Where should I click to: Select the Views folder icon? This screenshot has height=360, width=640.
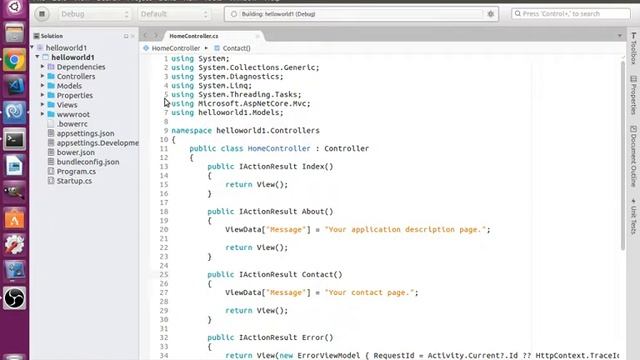51,105
